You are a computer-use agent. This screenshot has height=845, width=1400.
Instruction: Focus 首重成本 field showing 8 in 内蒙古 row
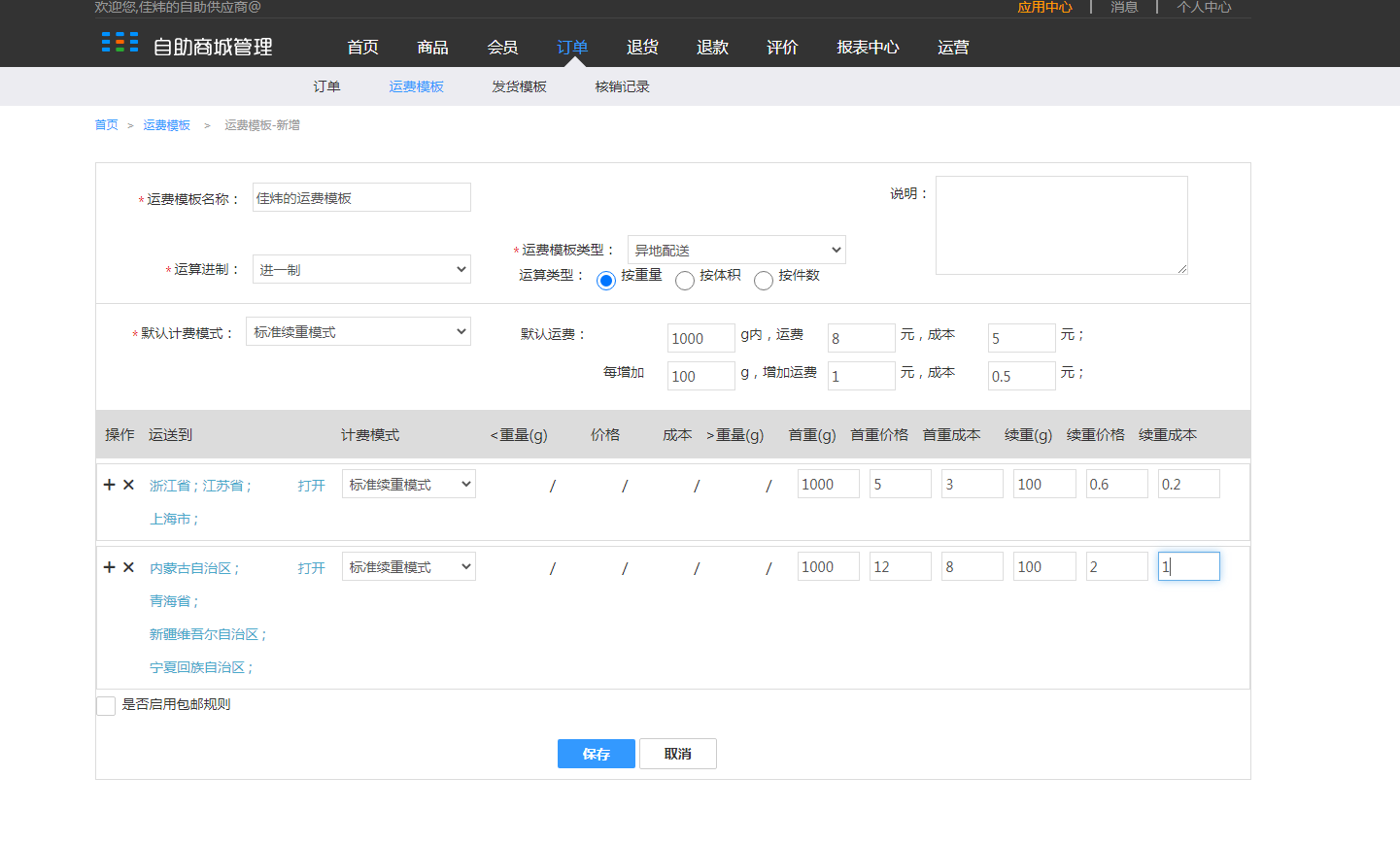(x=973, y=566)
